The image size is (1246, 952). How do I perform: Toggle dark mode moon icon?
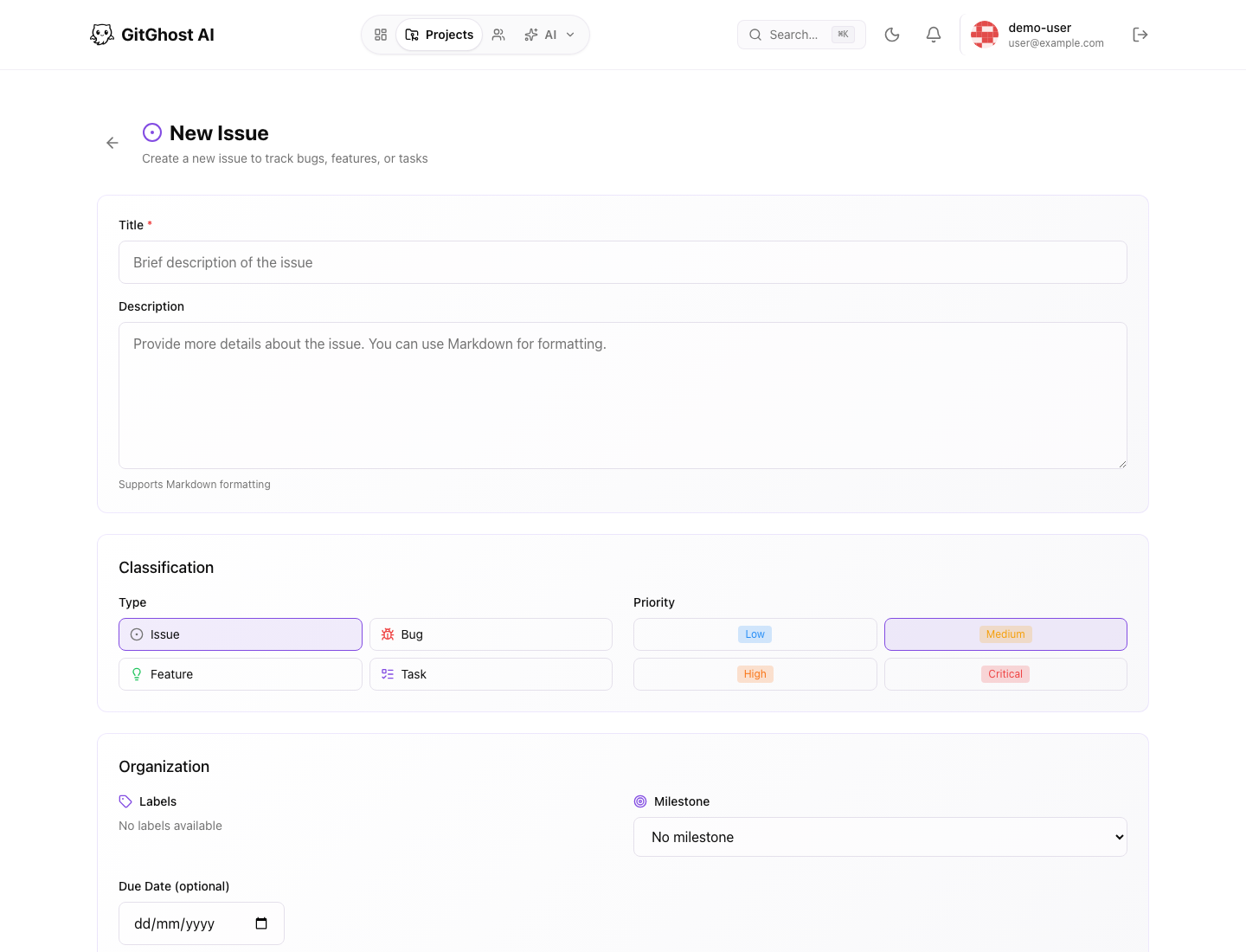pos(892,35)
